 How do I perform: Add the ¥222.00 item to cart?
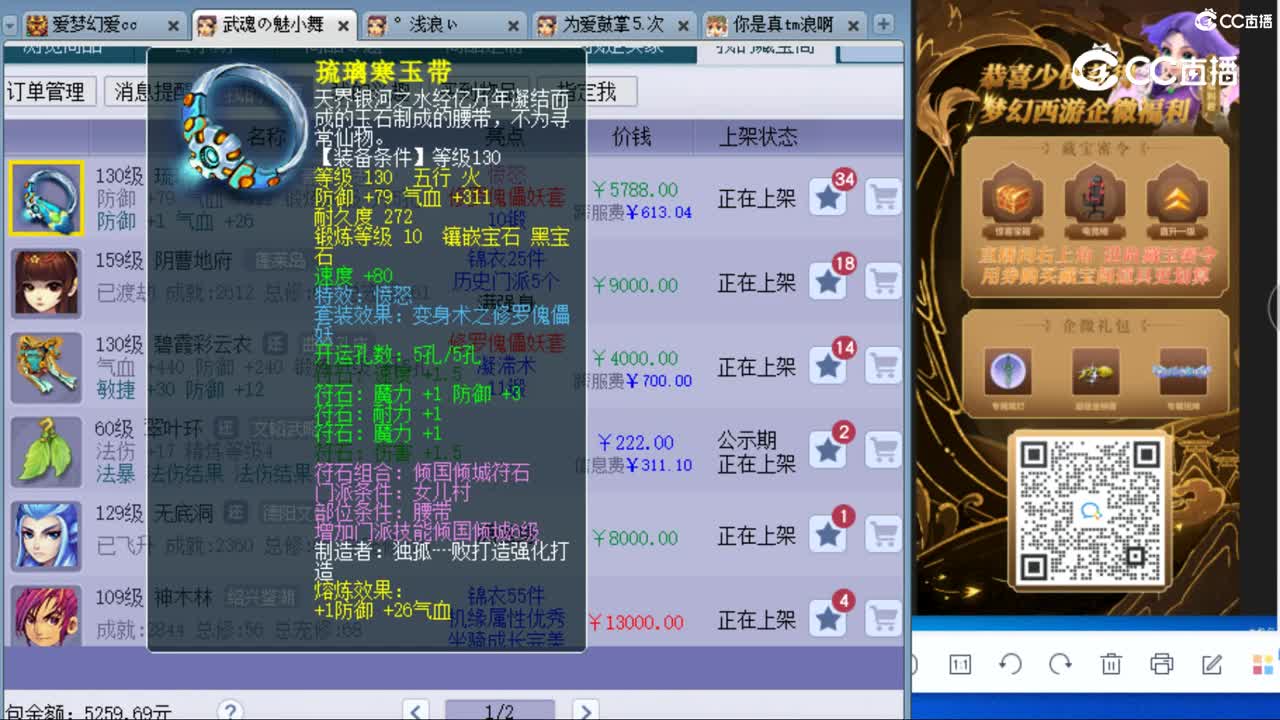click(x=883, y=451)
